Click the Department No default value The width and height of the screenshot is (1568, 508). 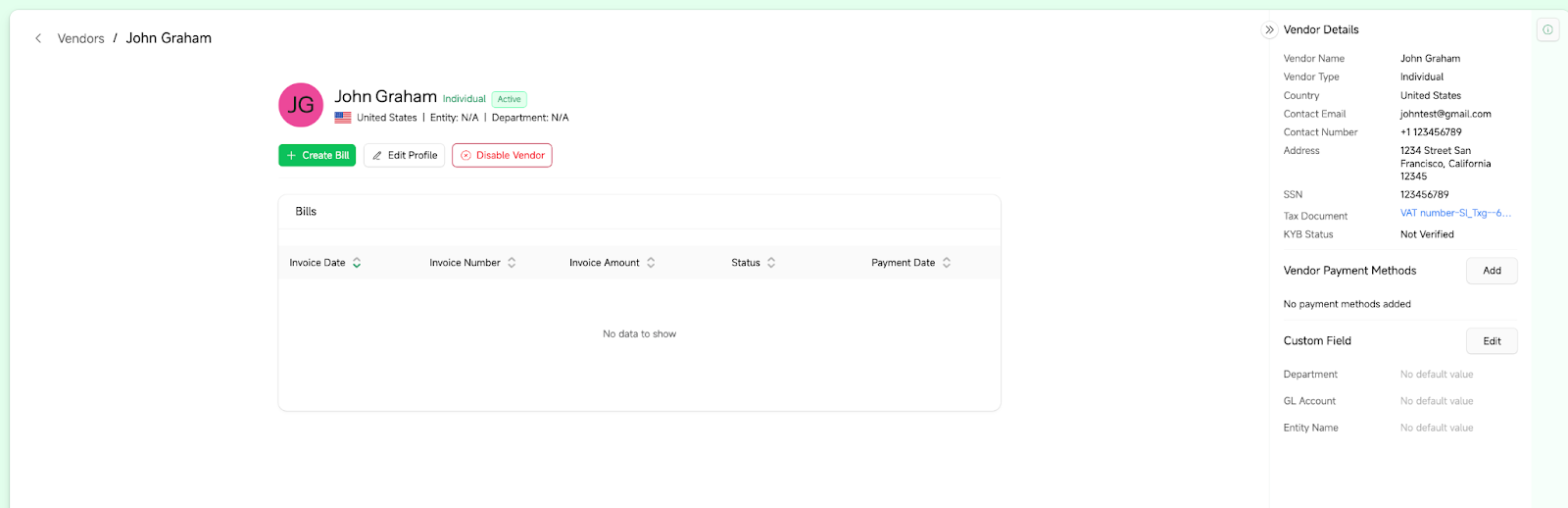[1437, 375]
